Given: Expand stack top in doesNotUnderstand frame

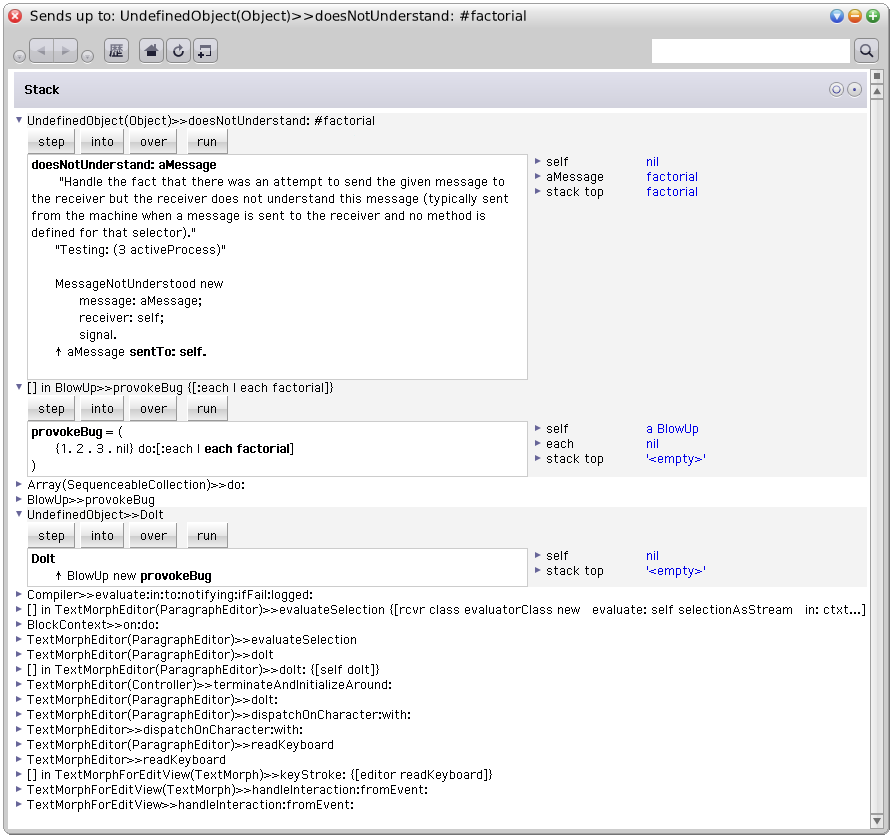Looking at the screenshot, I should pos(538,191).
